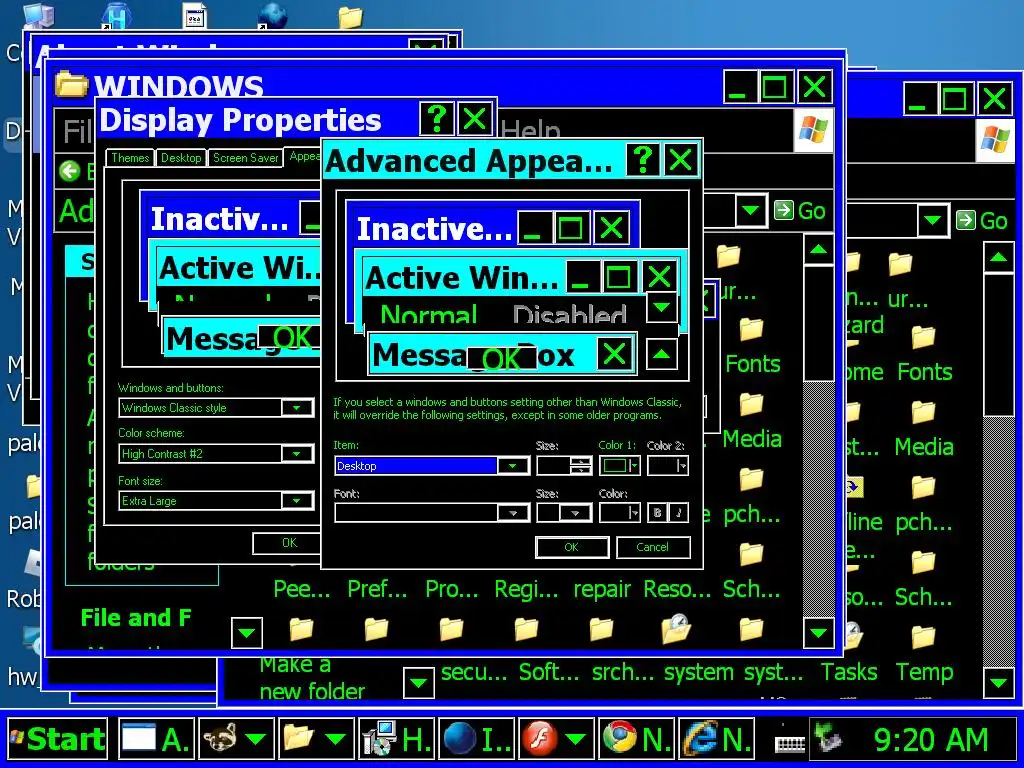Expand the Flash taskbar group arrow

575,739
